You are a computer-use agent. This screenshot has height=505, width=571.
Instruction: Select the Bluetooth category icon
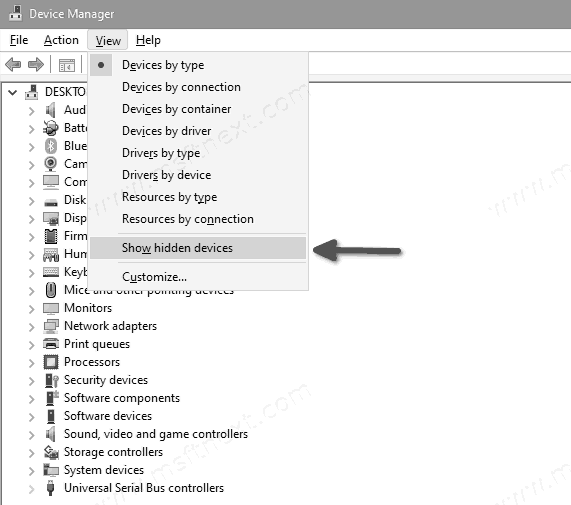tap(51, 146)
